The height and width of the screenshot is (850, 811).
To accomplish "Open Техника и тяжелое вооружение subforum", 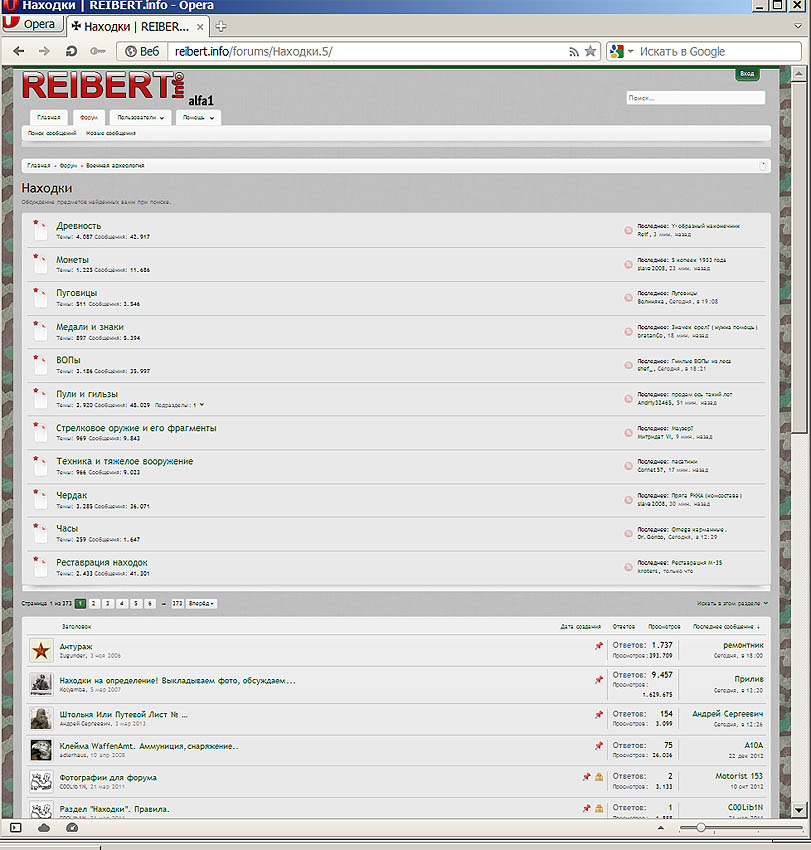I will (x=125, y=461).
